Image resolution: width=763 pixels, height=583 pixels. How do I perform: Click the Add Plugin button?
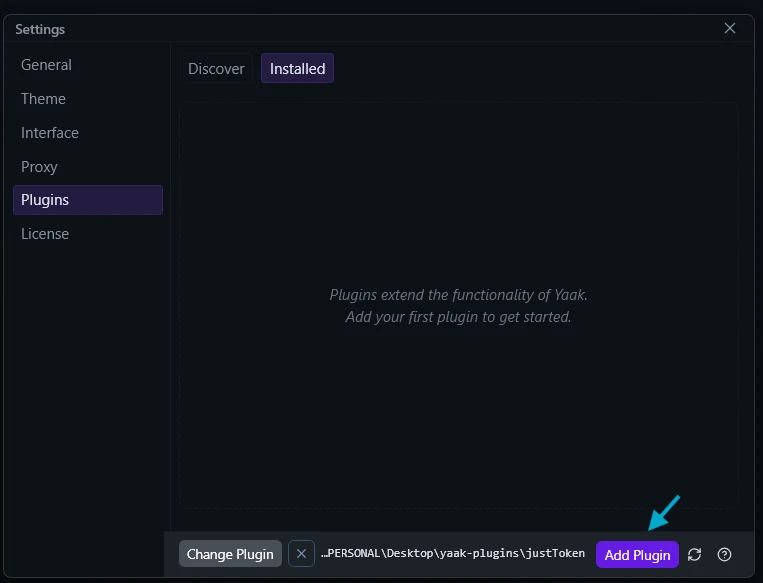pyautogui.click(x=637, y=555)
